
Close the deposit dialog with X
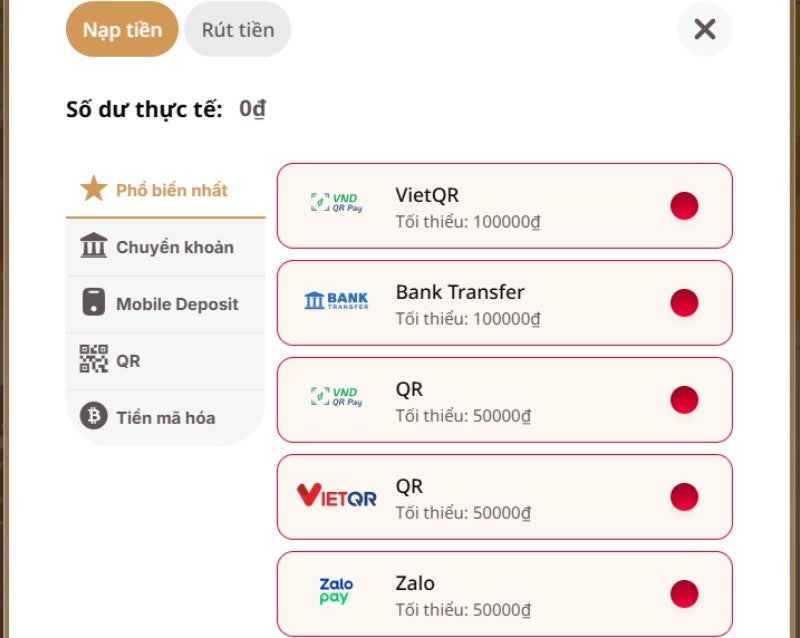point(705,29)
